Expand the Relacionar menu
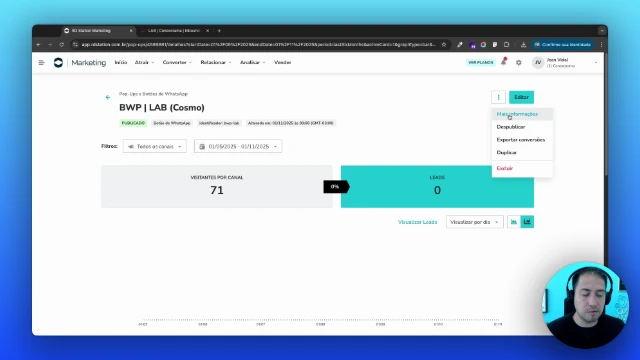The width and height of the screenshot is (640, 360). pos(216,62)
